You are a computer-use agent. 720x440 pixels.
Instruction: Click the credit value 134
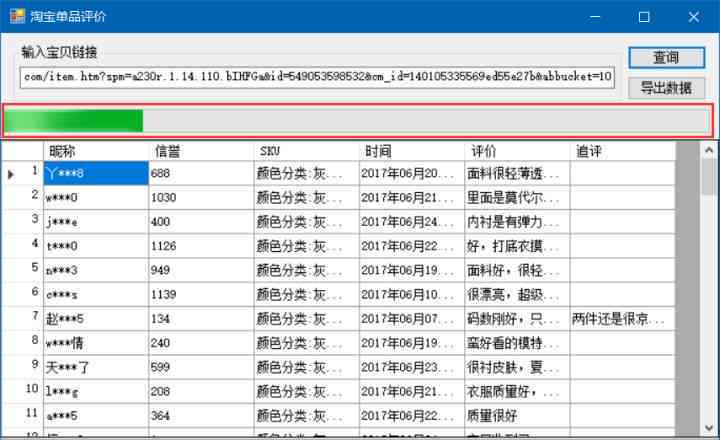[201, 319]
